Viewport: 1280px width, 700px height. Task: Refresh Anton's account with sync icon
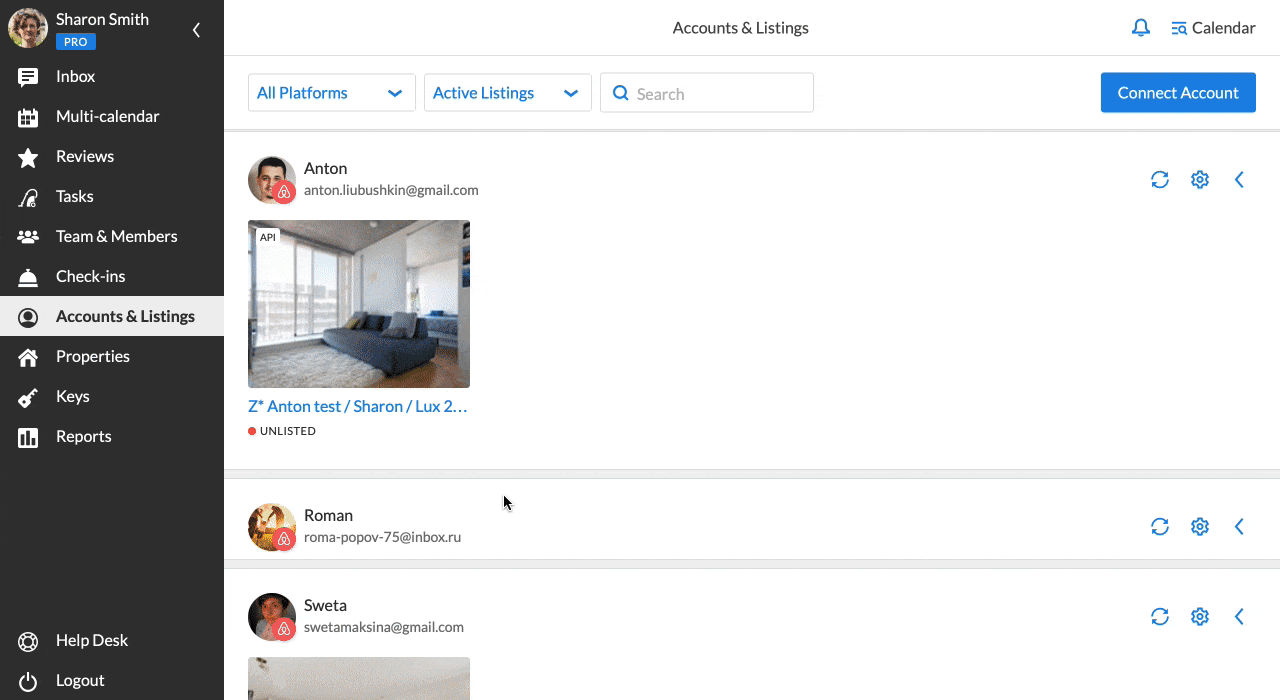(1160, 179)
